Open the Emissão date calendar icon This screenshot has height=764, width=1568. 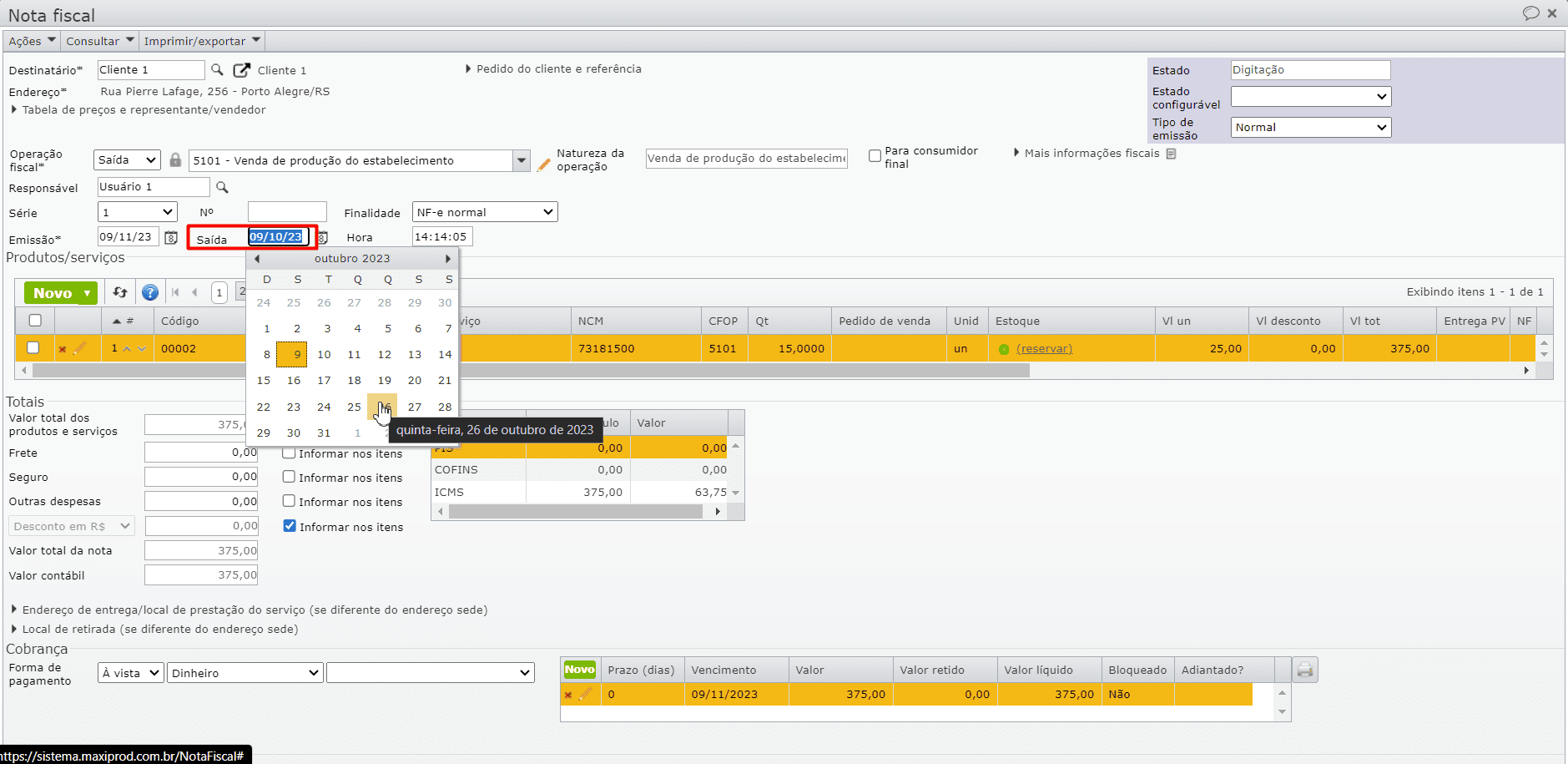point(171,238)
